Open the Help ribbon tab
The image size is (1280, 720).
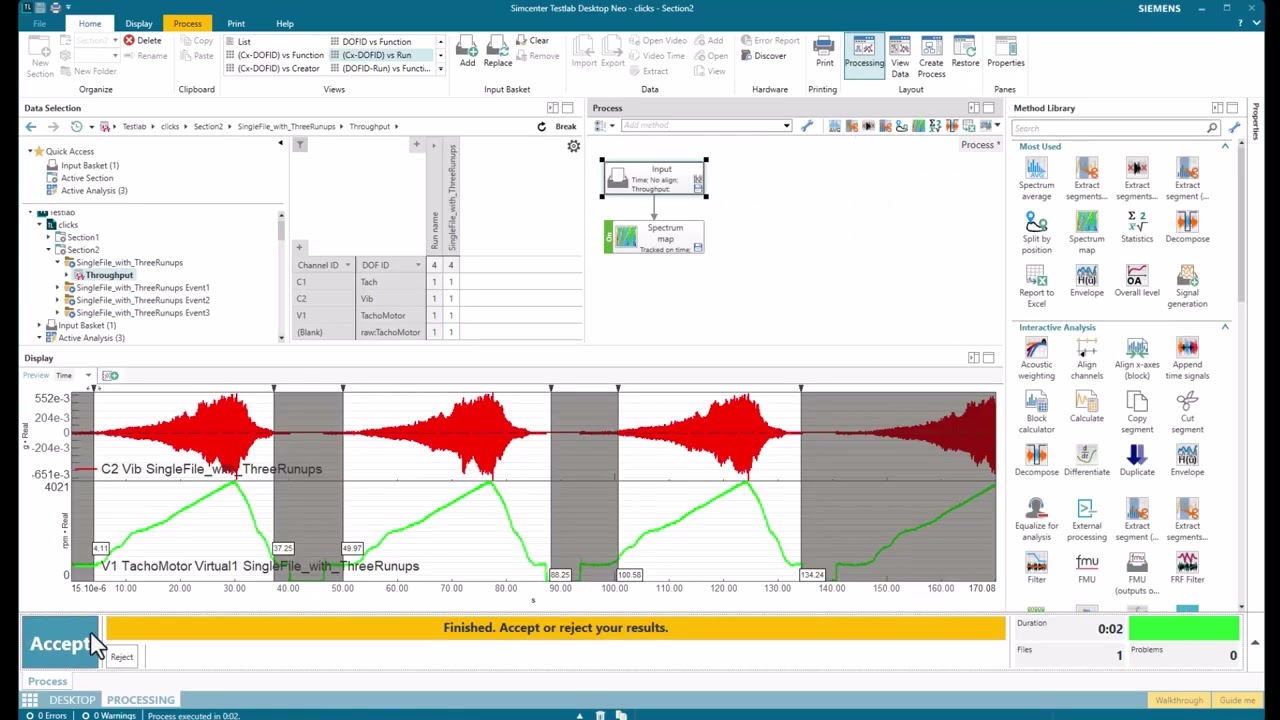(285, 23)
